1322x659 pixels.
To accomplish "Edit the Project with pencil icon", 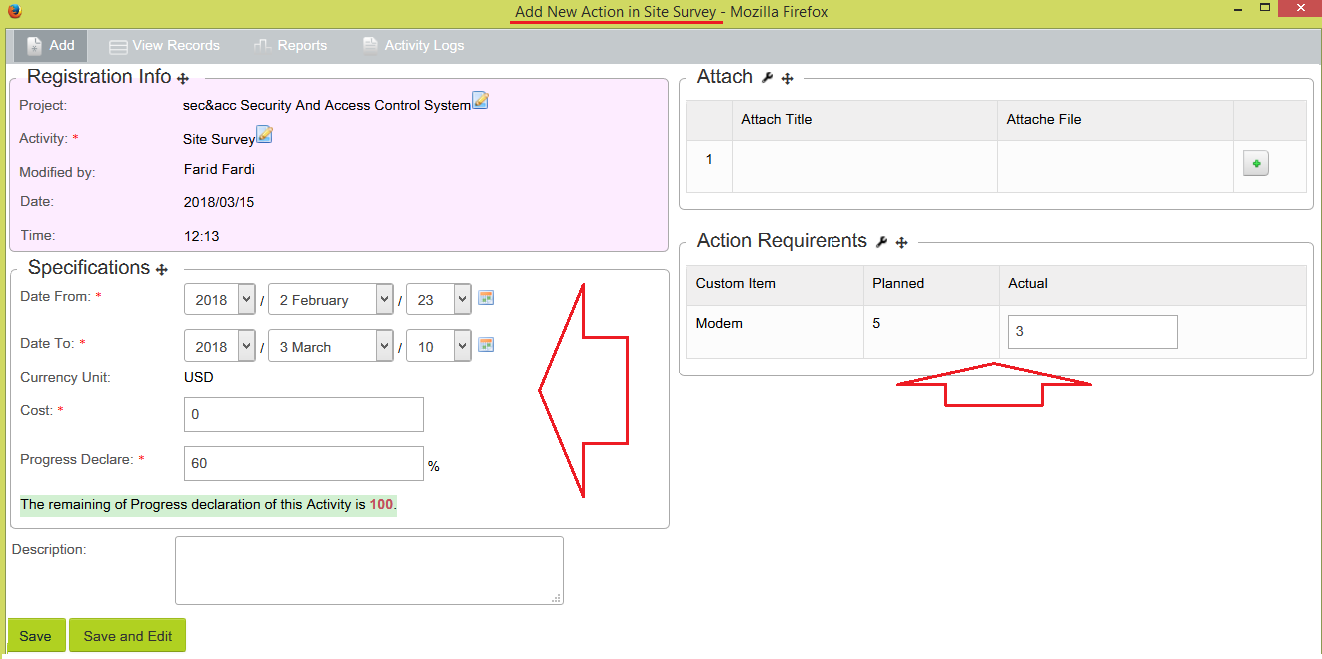I will [x=480, y=100].
